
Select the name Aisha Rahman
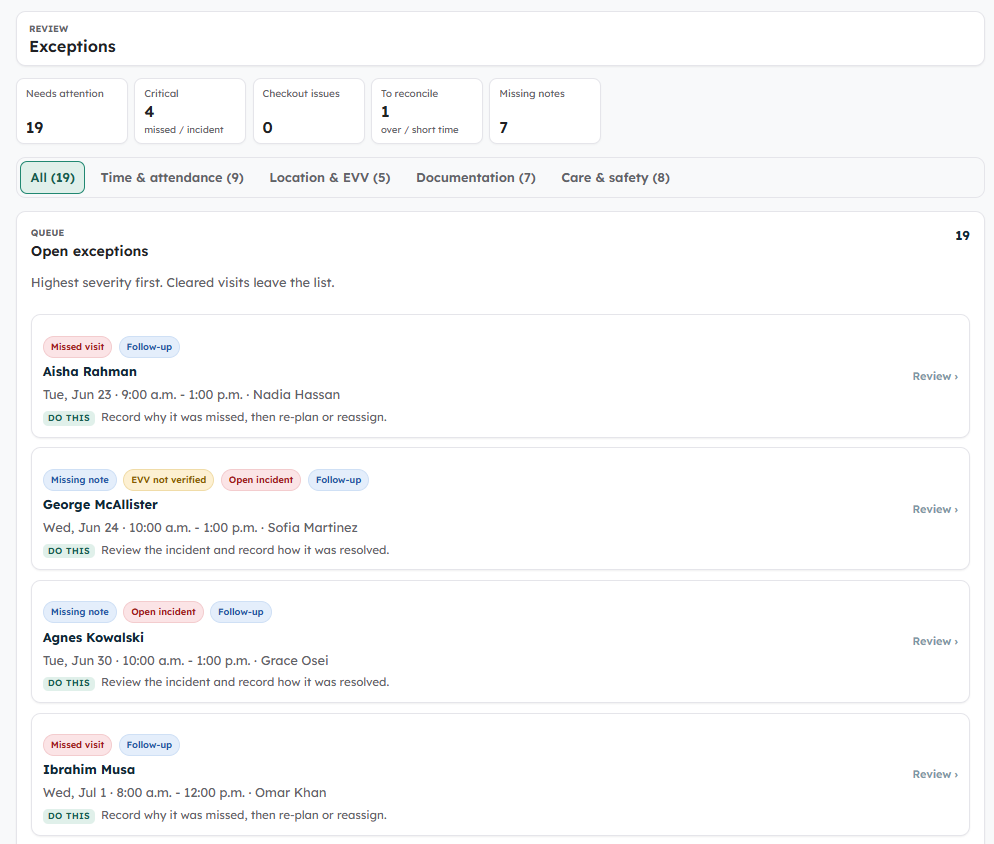(90, 372)
